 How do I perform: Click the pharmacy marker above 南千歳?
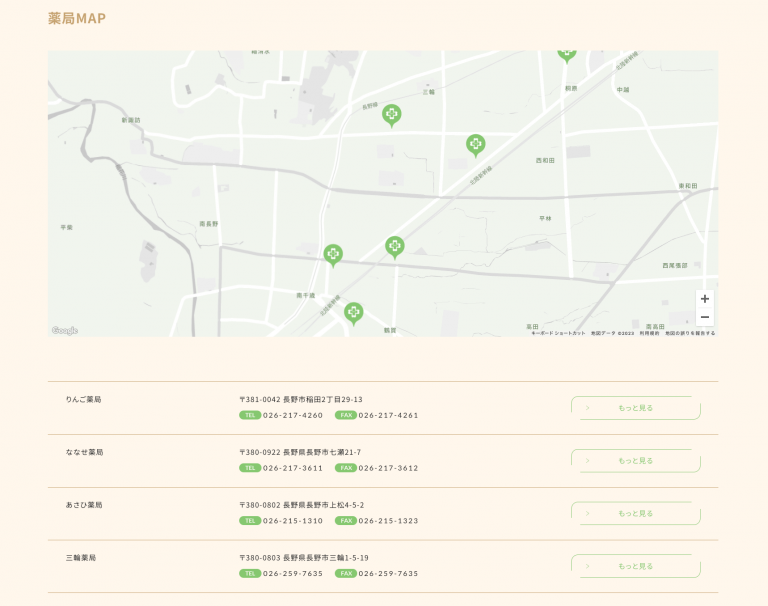(x=333, y=255)
